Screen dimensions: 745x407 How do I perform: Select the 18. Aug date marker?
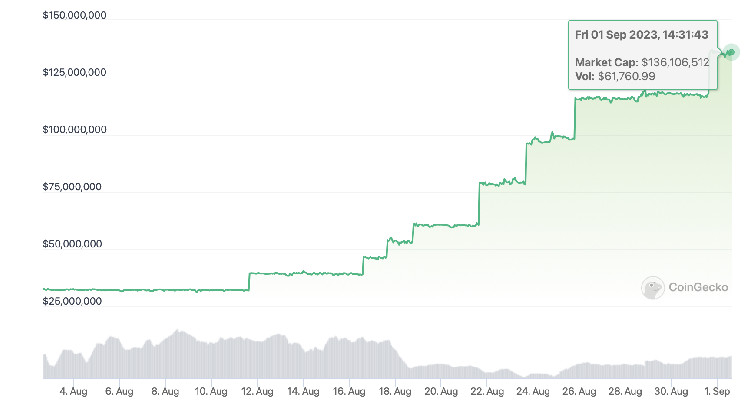click(395, 393)
